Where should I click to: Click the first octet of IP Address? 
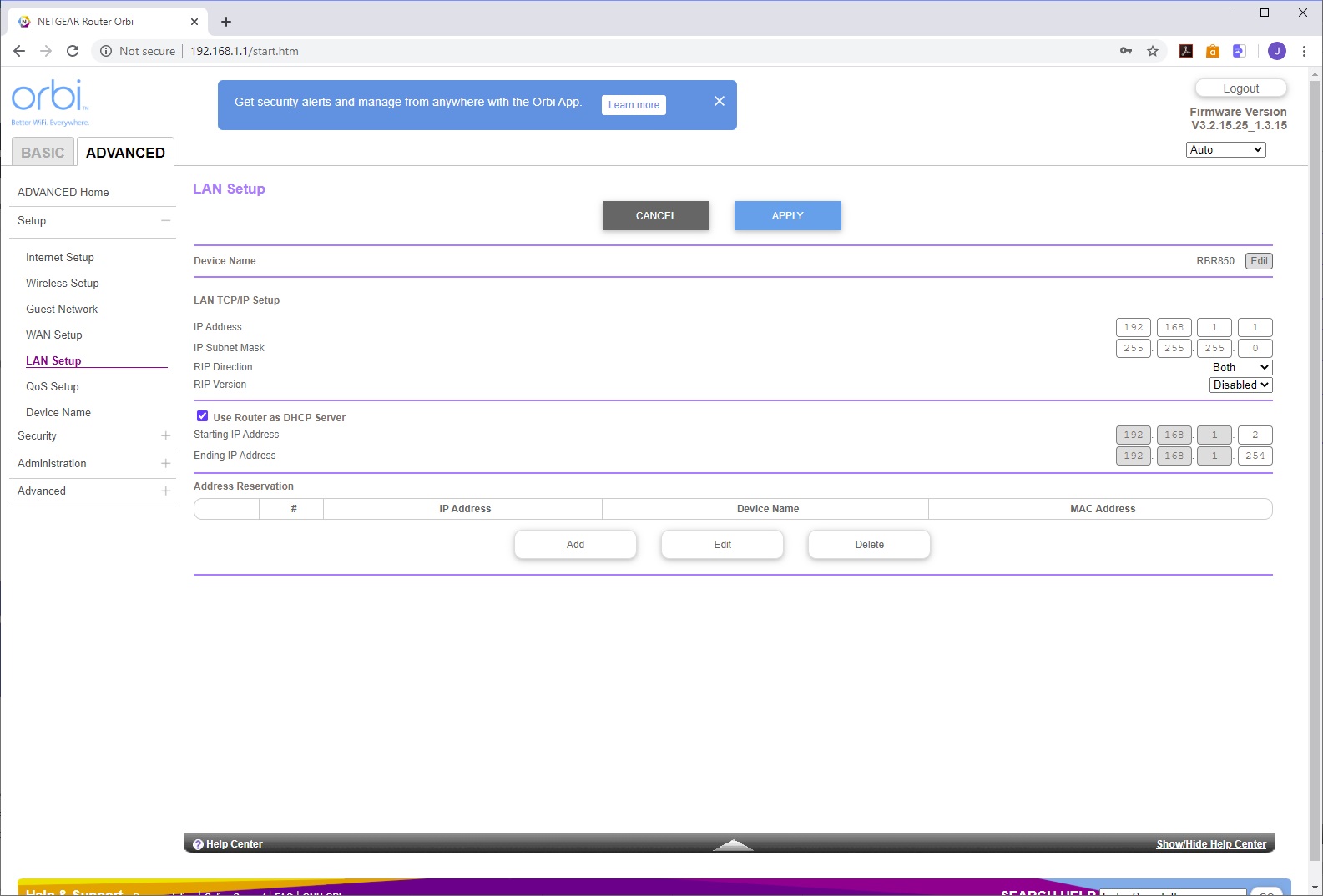tap(1134, 327)
